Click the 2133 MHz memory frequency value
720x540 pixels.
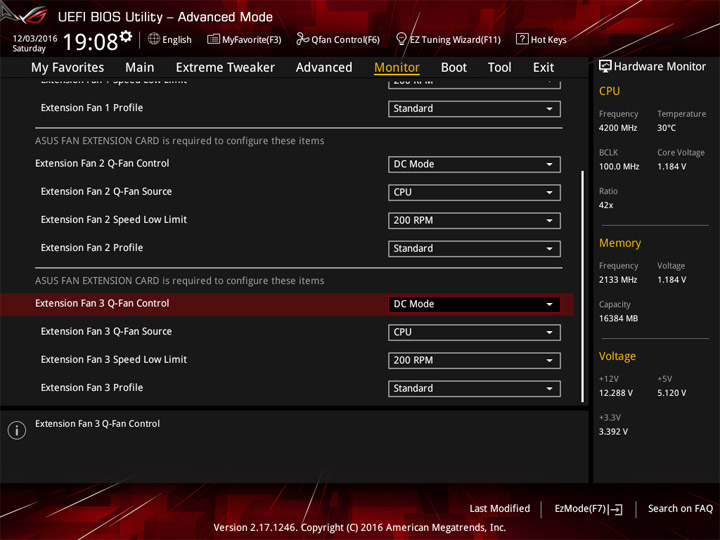pos(618,279)
